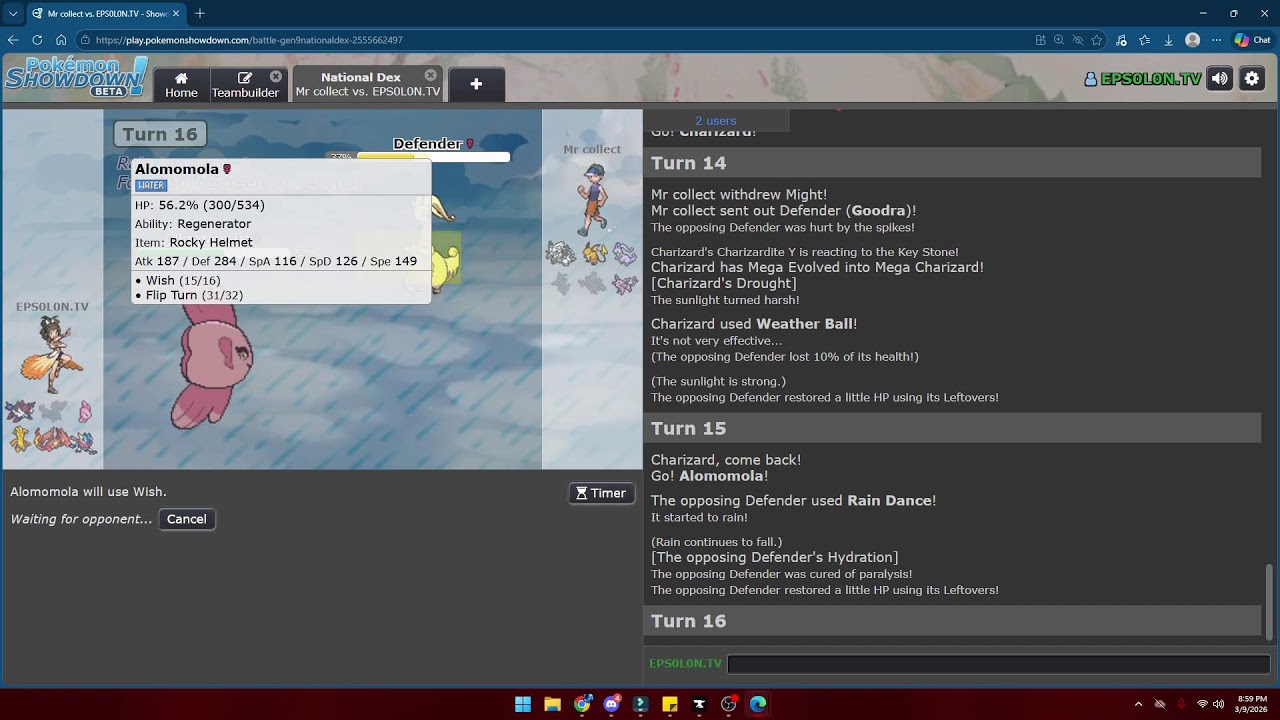The width and height of the screenshot is (1280, 720).
Task: Click the 'Ability: Regenerator' tooltip line
Action: [193, 224]
